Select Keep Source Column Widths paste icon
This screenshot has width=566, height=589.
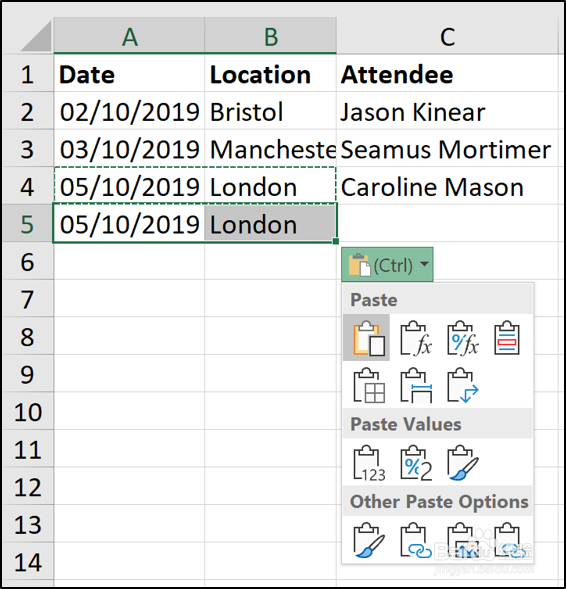416,385
